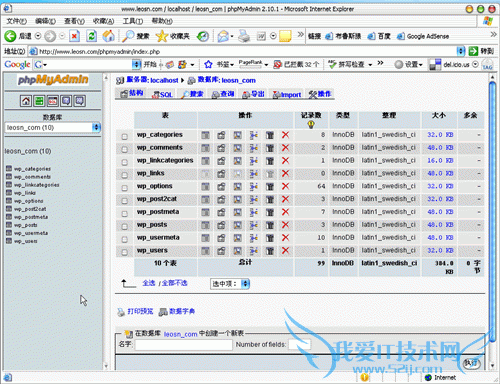
Task: Check the wp_posts row checkbox
Action: click(124, 226)
